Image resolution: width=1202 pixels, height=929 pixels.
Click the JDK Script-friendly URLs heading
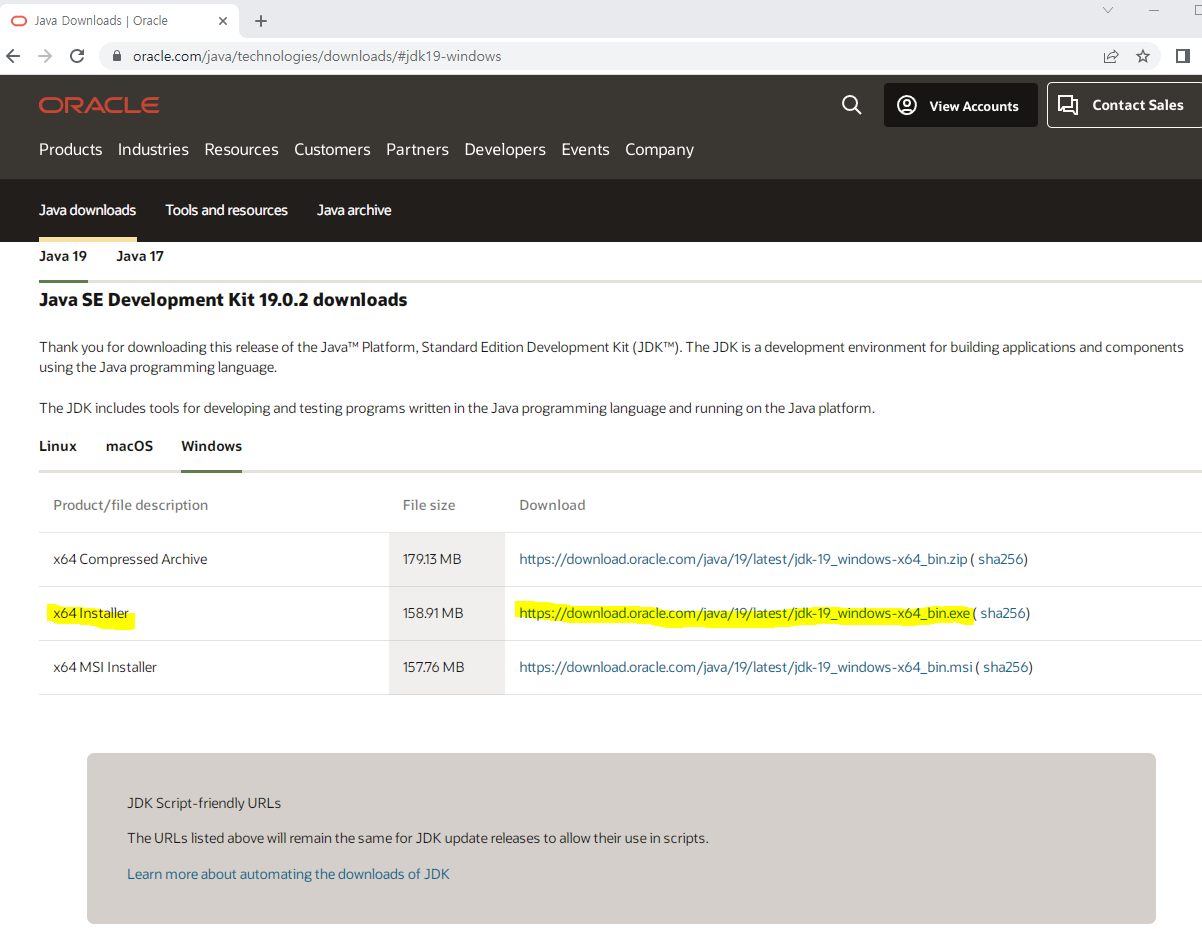tap(204, 803)
